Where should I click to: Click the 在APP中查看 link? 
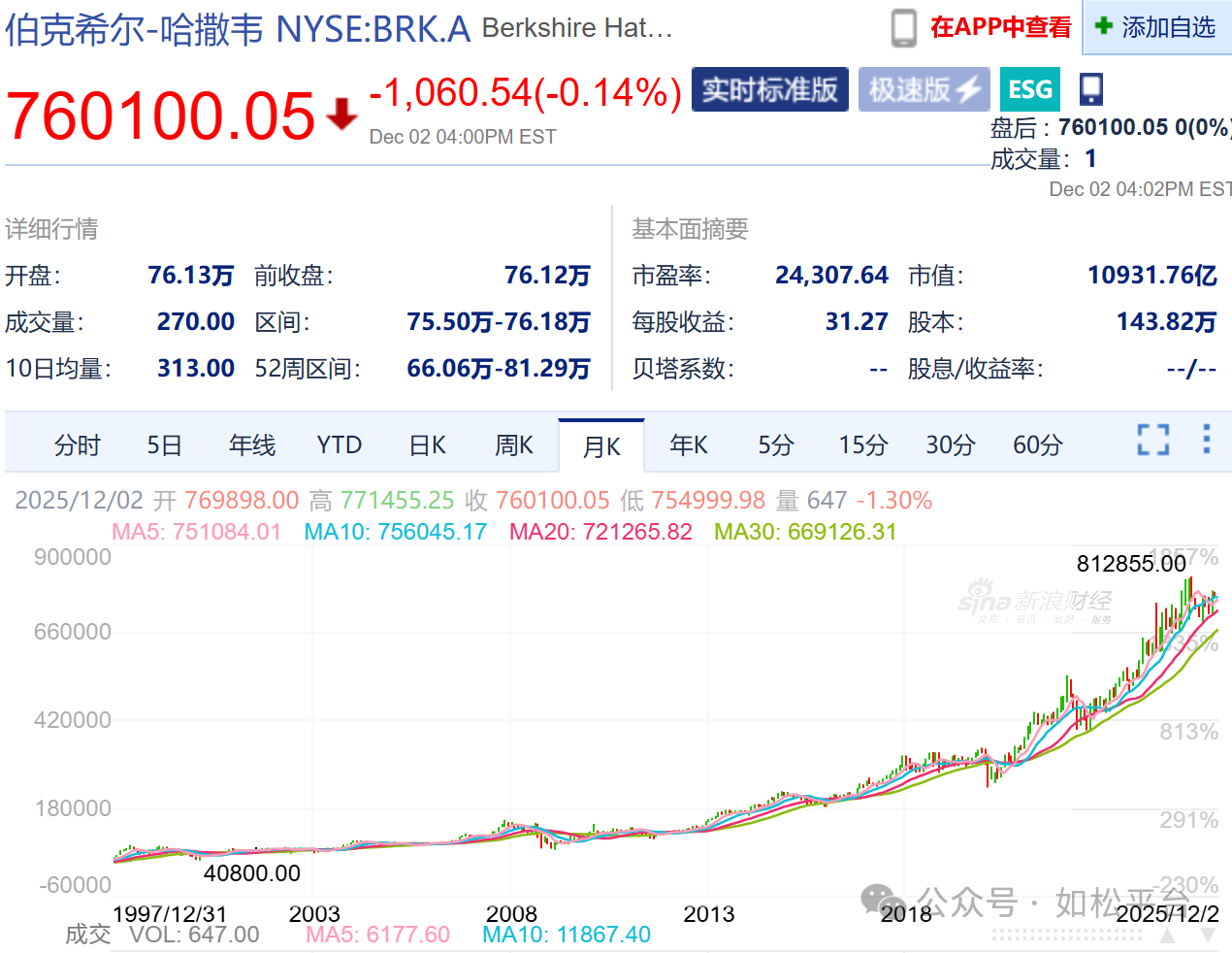pos(1000,27)
